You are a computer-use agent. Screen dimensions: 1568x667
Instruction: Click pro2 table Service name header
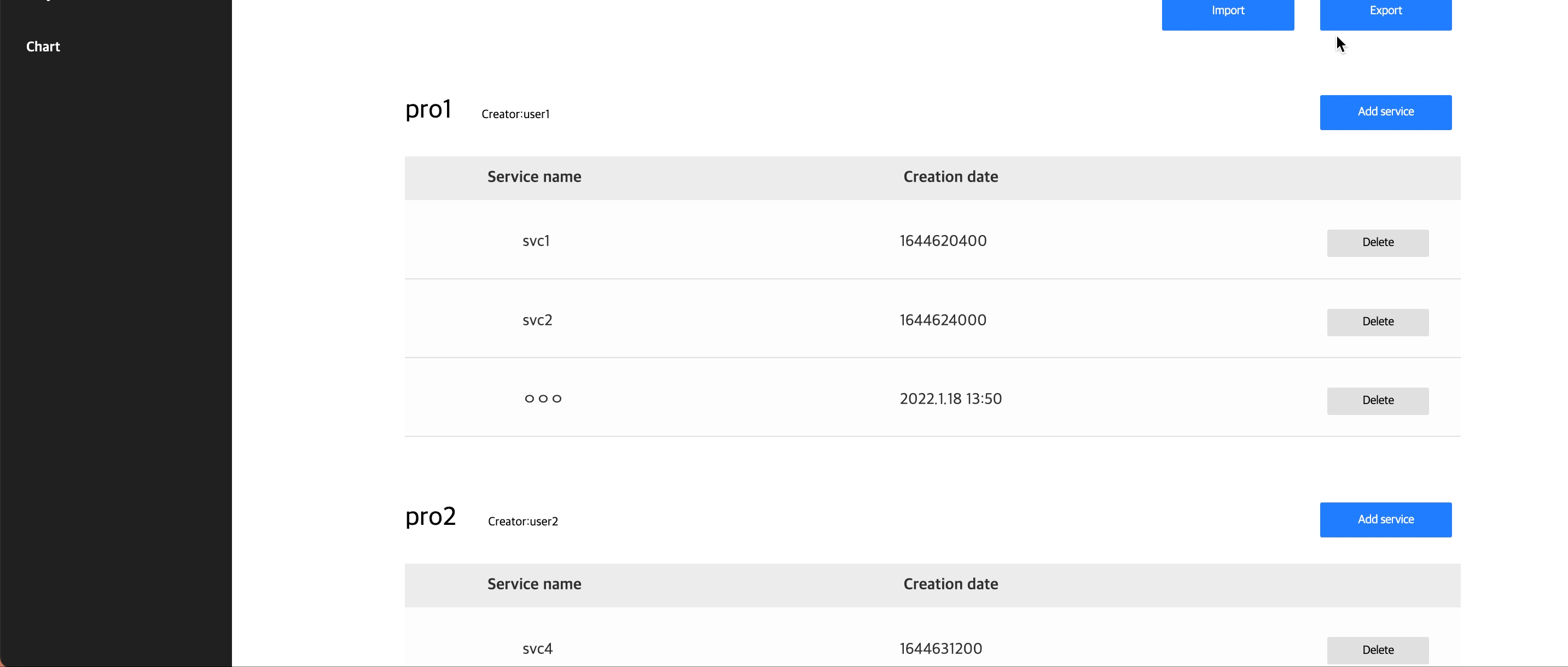pyautogui.click(x=534, y=584)
